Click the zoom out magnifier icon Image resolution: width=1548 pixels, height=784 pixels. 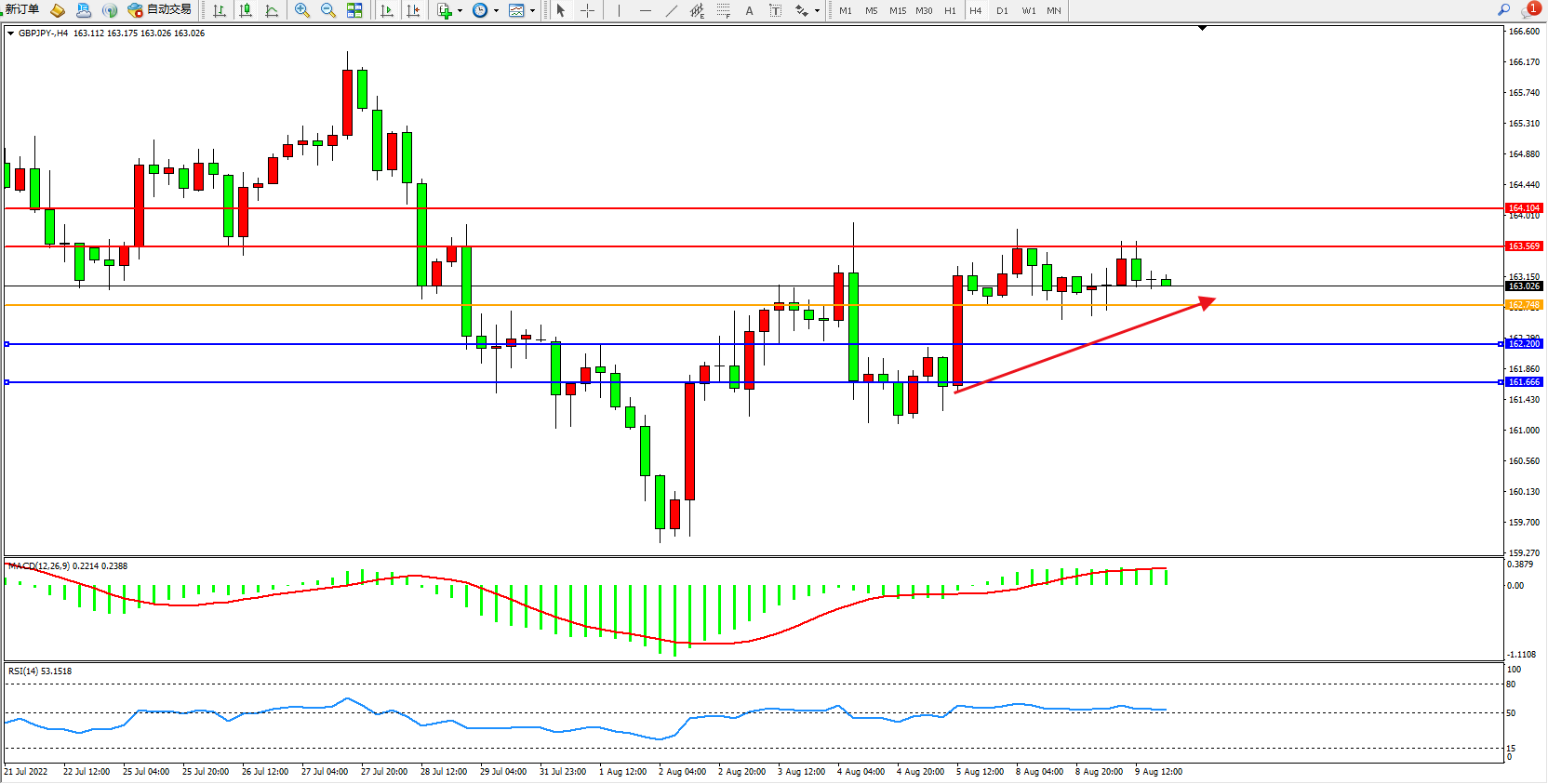(328, 10)
